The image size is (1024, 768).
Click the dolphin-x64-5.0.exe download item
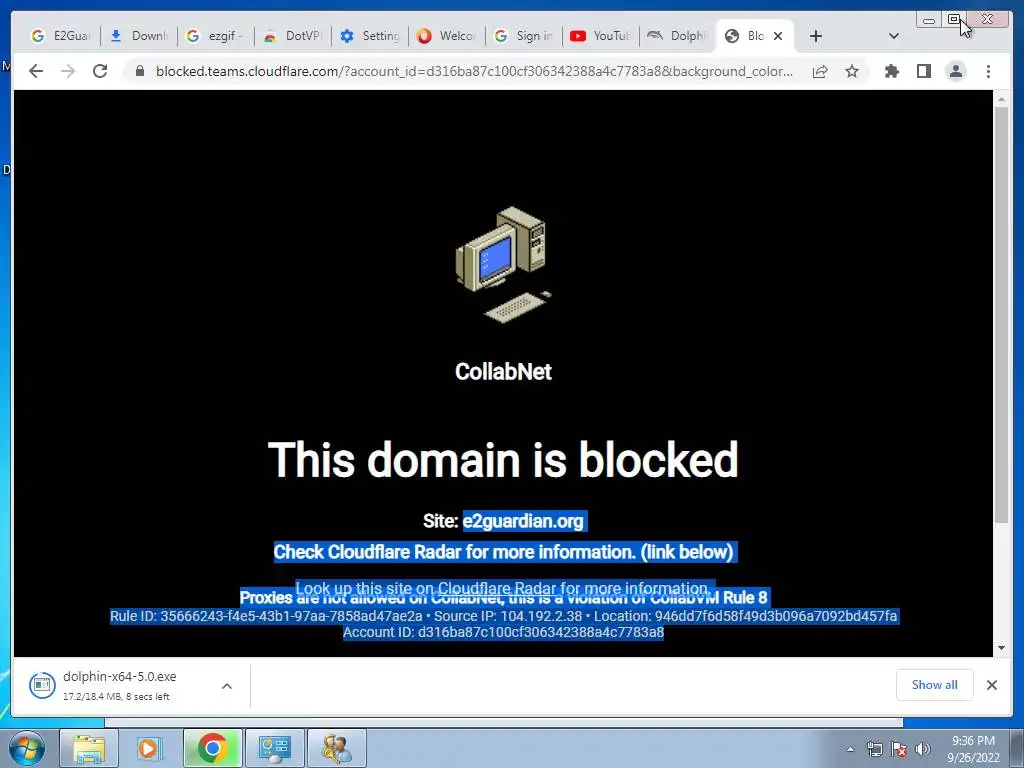tap(118, 685)
